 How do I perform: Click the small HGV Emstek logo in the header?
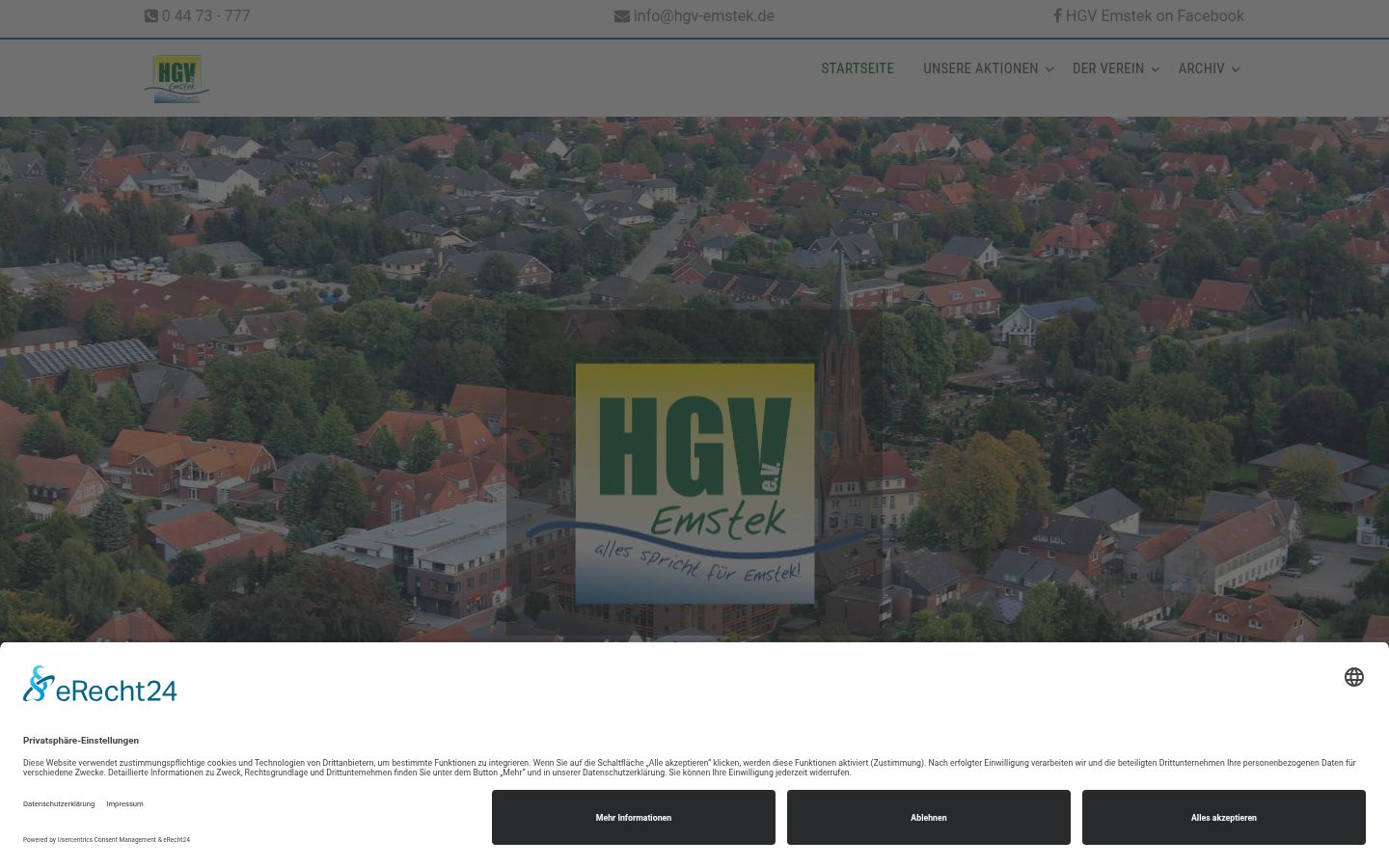pyautogui.click(x=177, y=78)
